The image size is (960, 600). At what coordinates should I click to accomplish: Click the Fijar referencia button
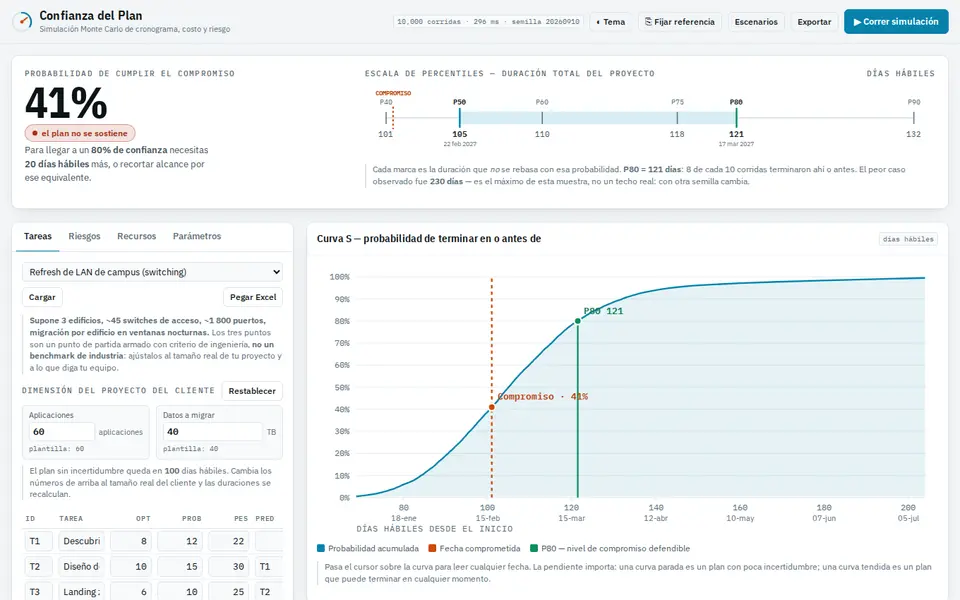click(x=680, y=22)
